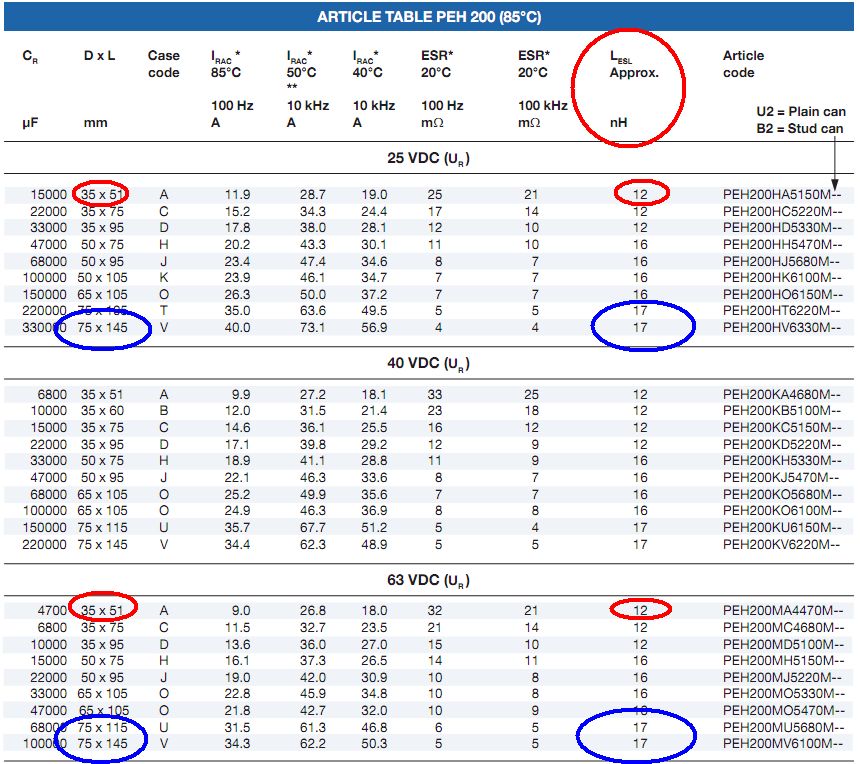Click case code 'B' in the PEH200KB5100M row
860x764 pixels.
163,411
